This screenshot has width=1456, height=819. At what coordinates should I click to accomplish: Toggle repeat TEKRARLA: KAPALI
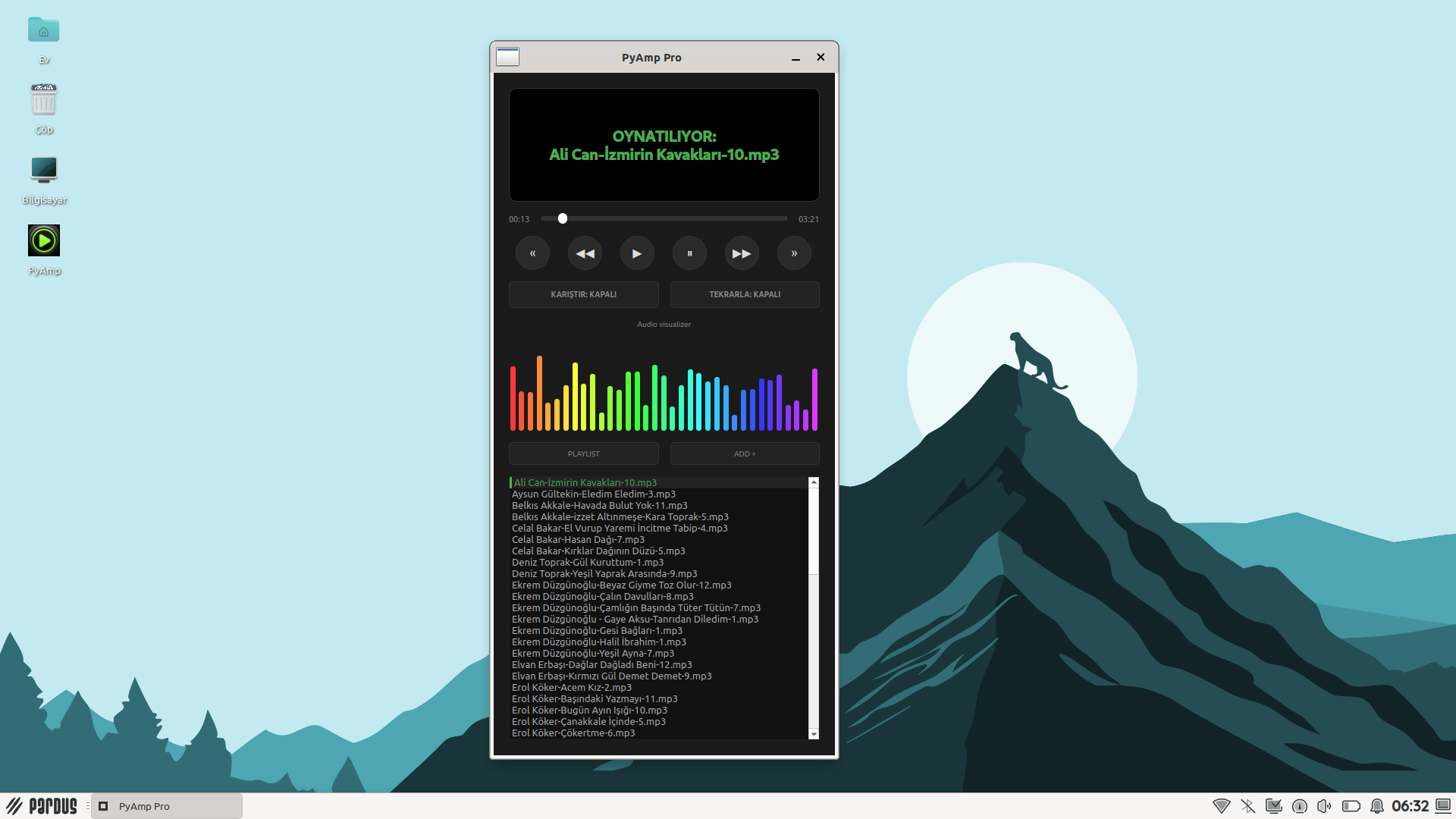tap(744, 294)
